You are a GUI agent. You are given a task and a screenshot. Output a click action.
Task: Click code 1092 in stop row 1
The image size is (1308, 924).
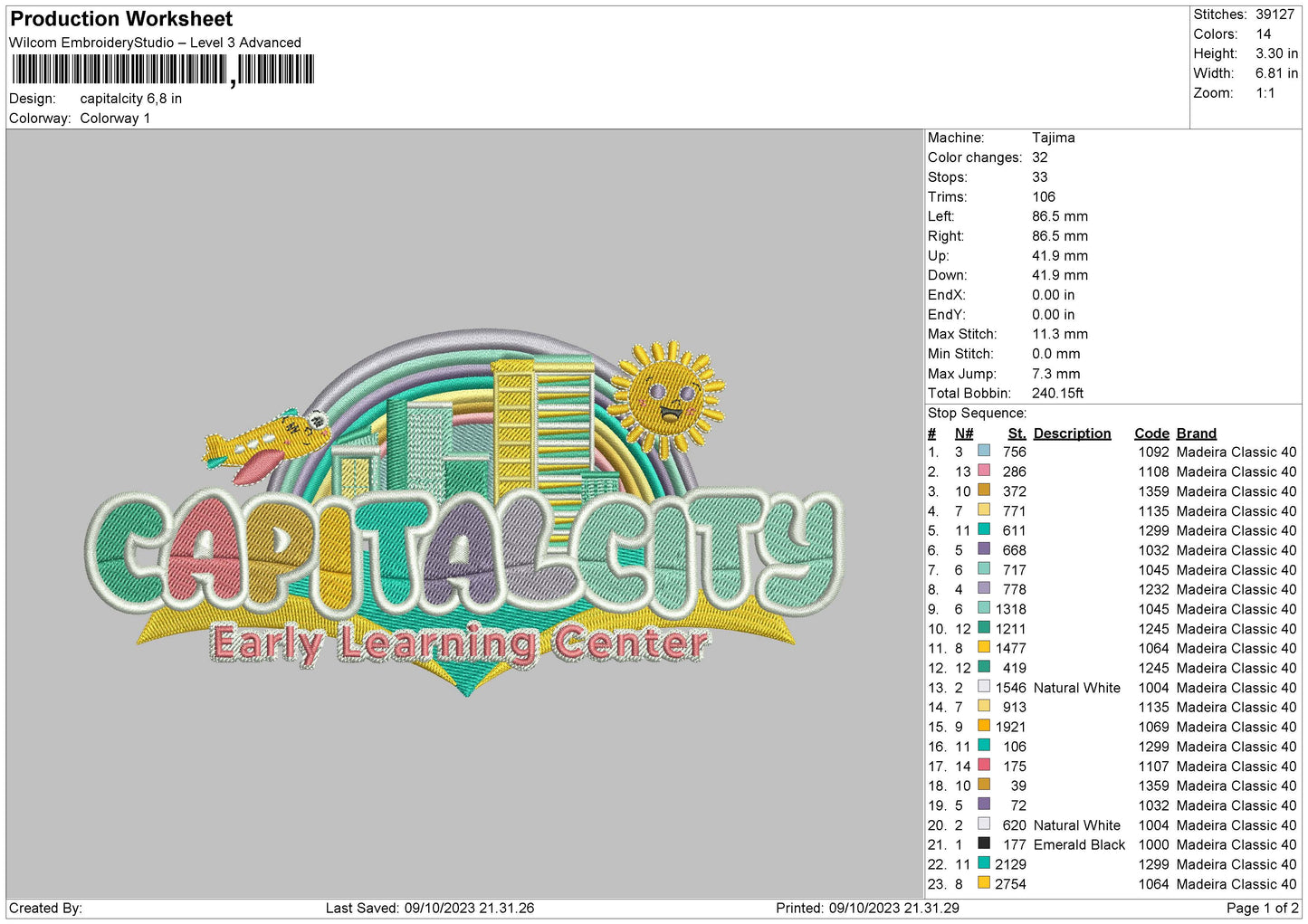1154,452
